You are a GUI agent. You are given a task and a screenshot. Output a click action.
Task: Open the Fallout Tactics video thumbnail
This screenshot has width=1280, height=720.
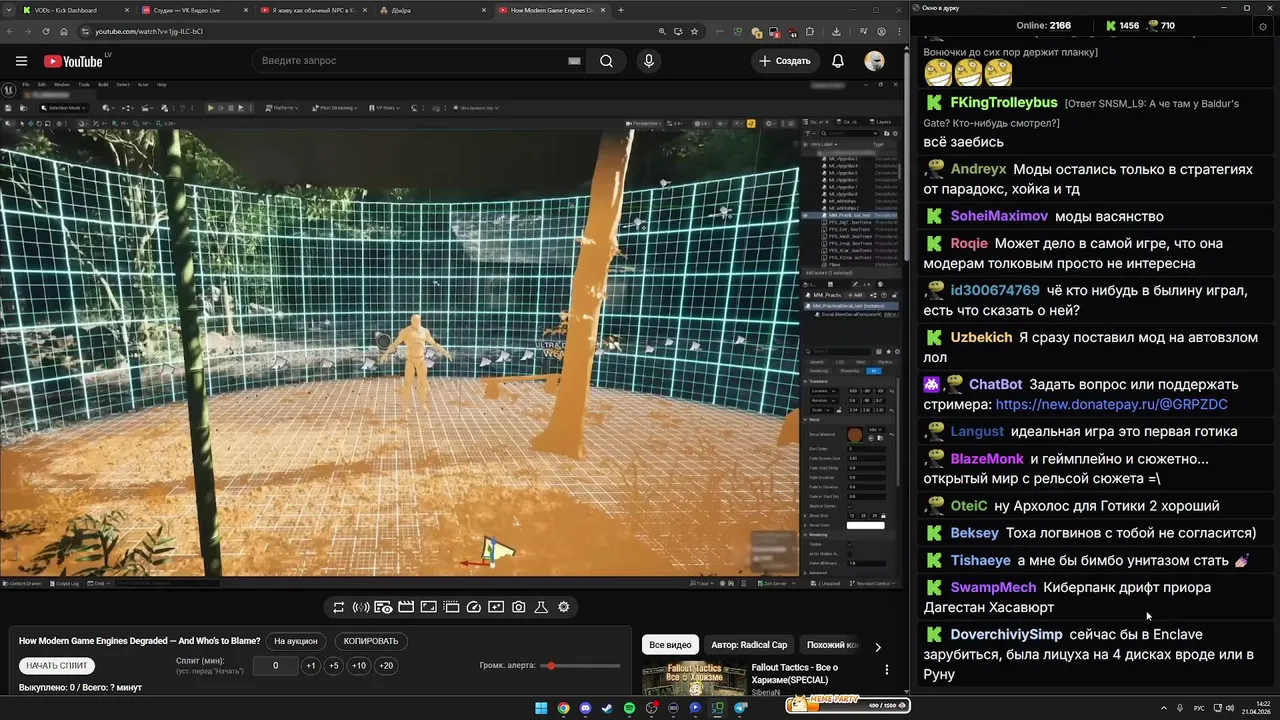tap(694, 679)
